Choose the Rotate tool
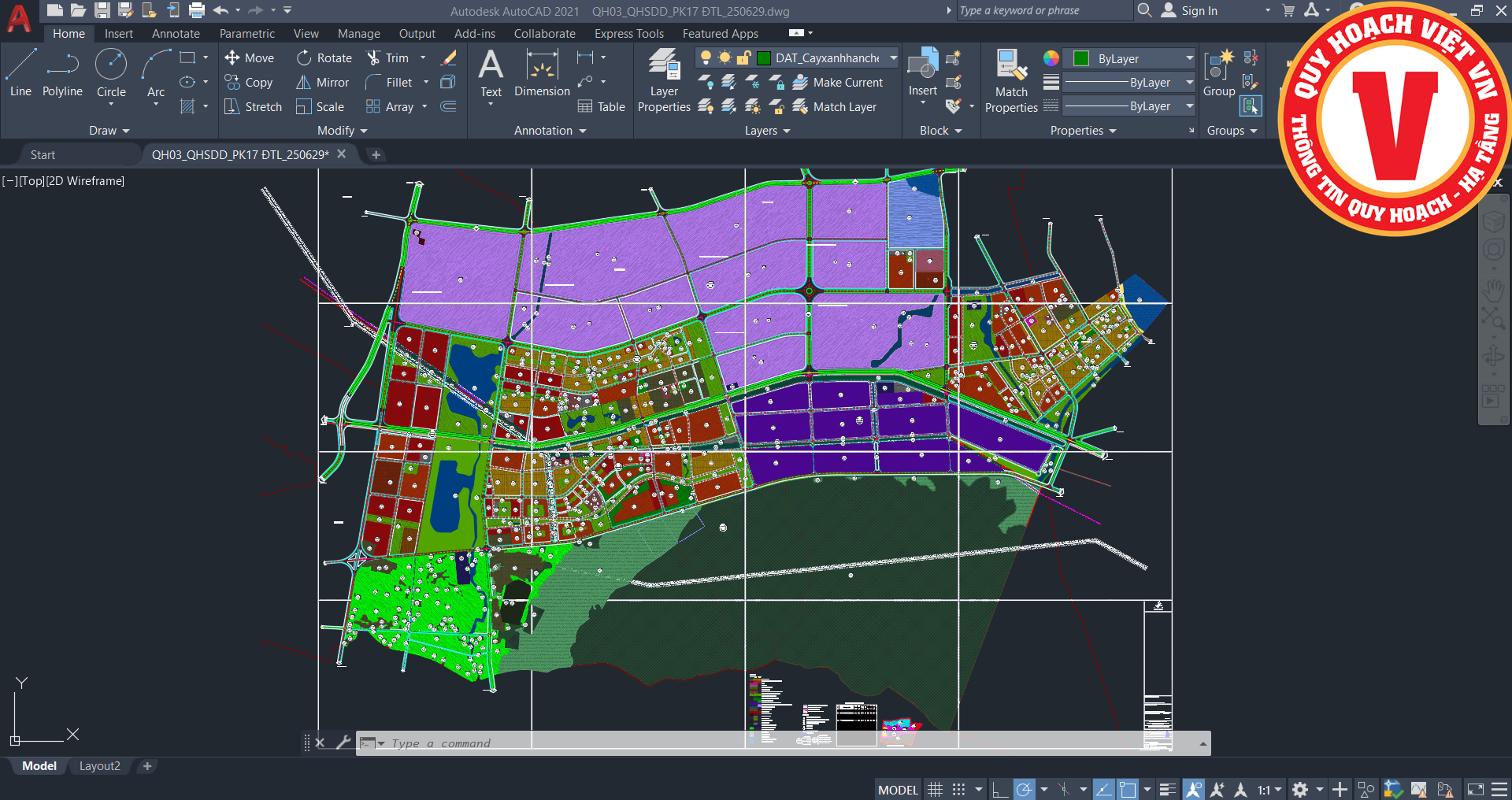Image resolution: width=1512 pixels, height=800 pixels. pos(324,58)
